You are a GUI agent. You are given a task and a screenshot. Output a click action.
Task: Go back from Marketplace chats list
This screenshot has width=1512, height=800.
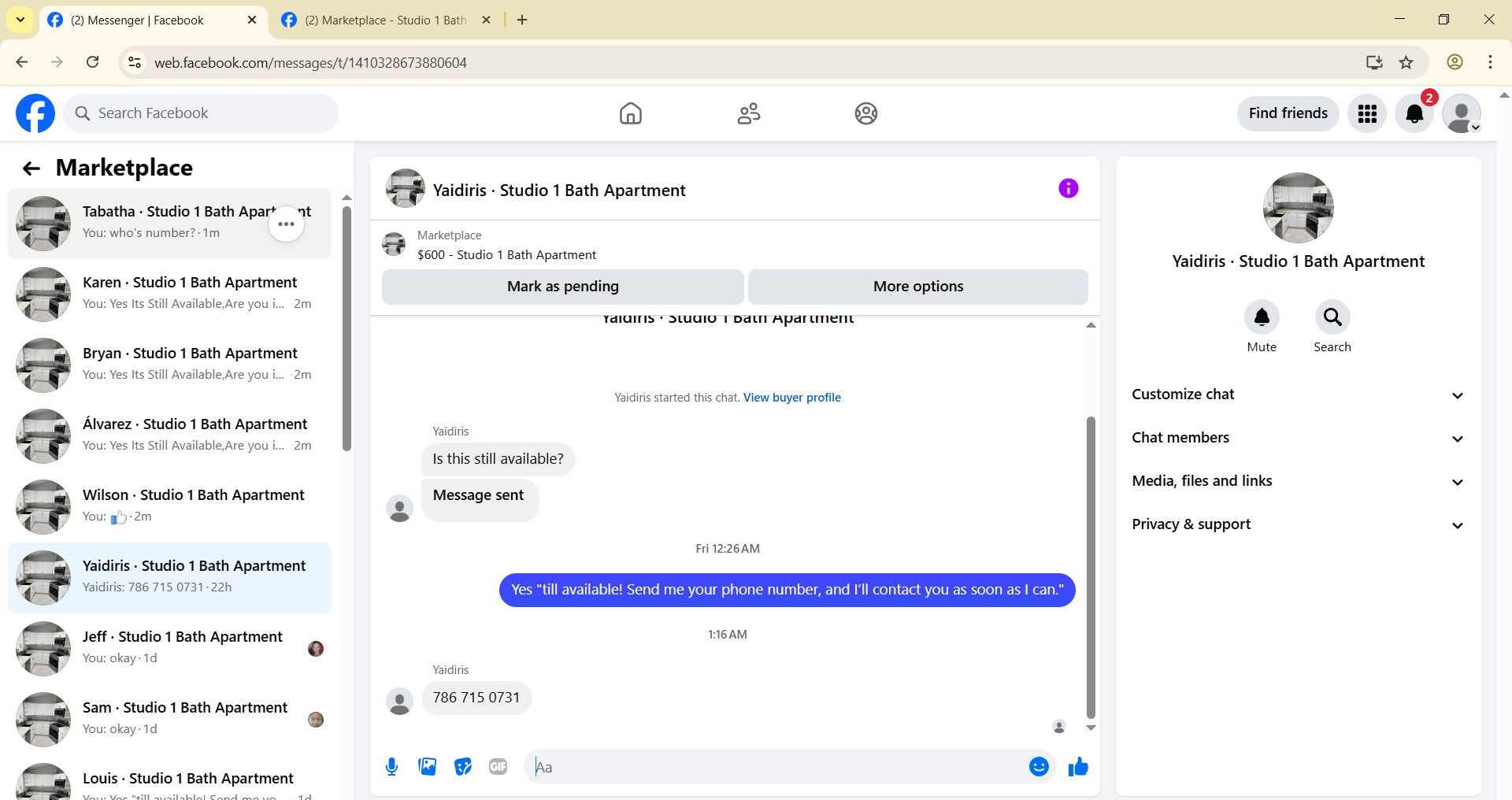click(31, 168)
